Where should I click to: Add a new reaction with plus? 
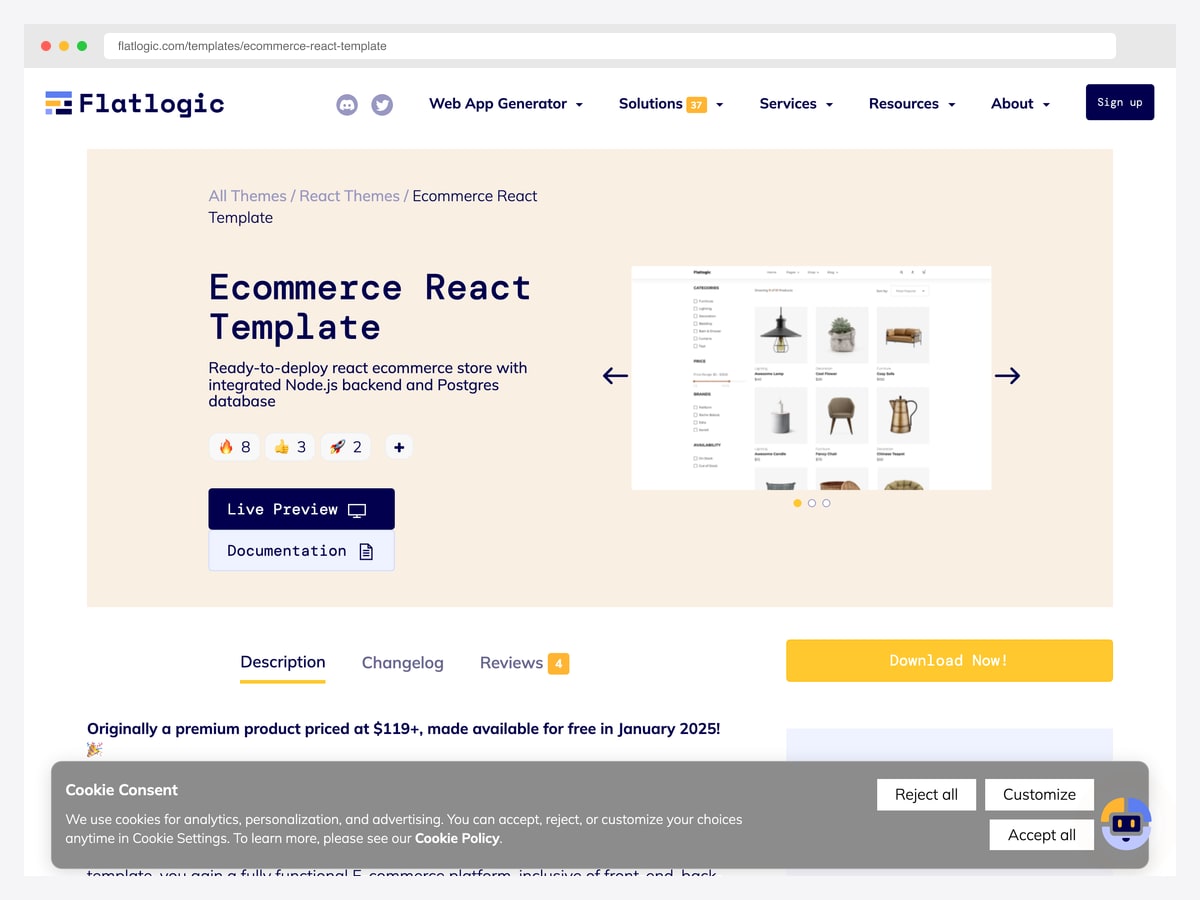[399, 447]
